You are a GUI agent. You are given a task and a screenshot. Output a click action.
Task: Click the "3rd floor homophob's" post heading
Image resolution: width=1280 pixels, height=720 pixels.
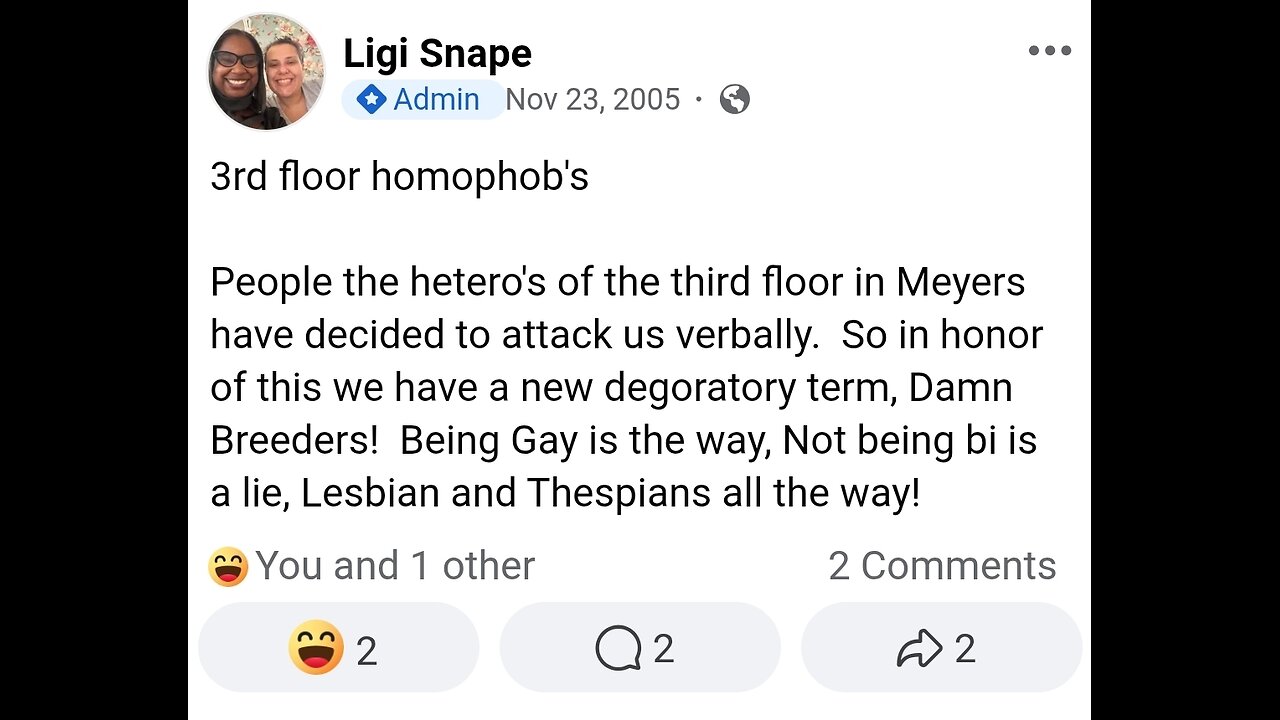pyautogui.click(x=399, y=177)
